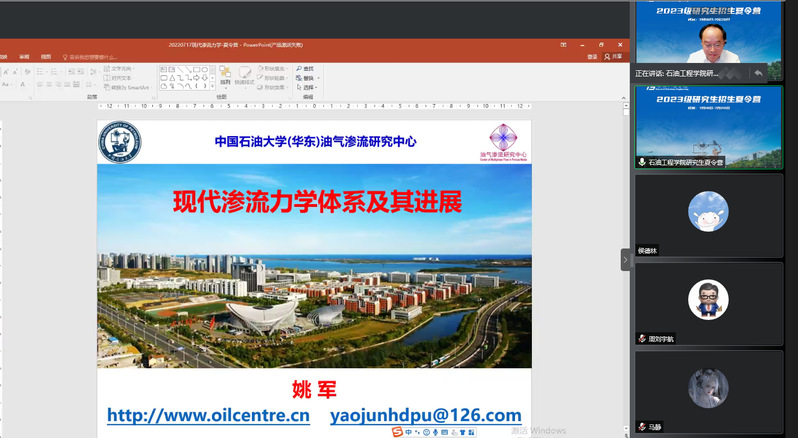Click the "Tell me what you want" search box
This screenshot has width=798, height=438.
92,57
